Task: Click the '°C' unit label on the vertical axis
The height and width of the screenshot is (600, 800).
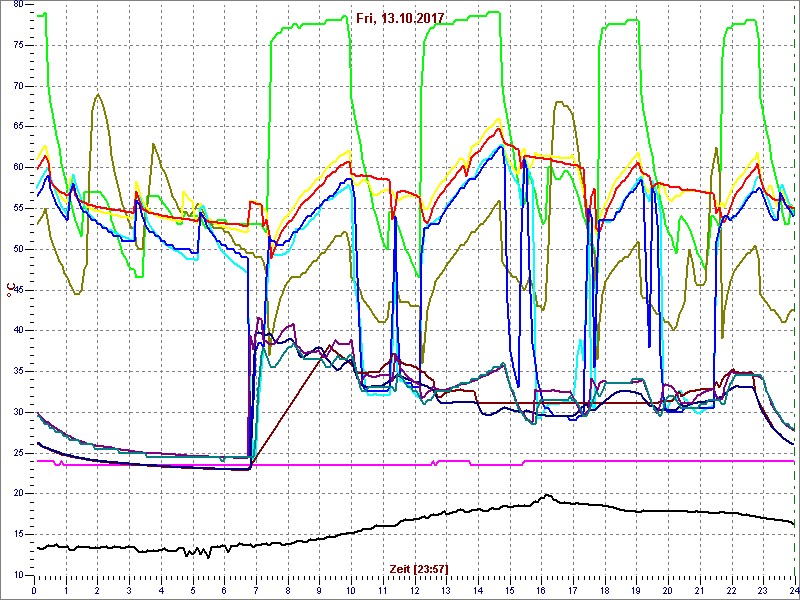Action: 11,290
